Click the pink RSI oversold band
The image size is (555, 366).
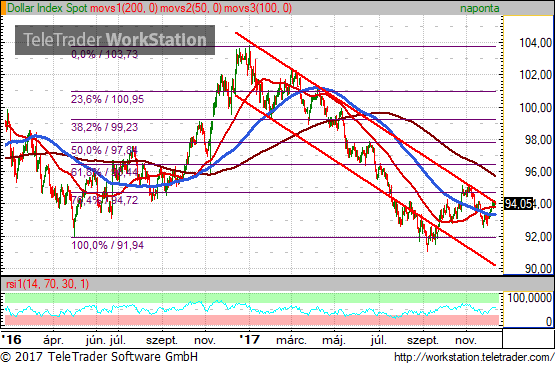(252, 320)
